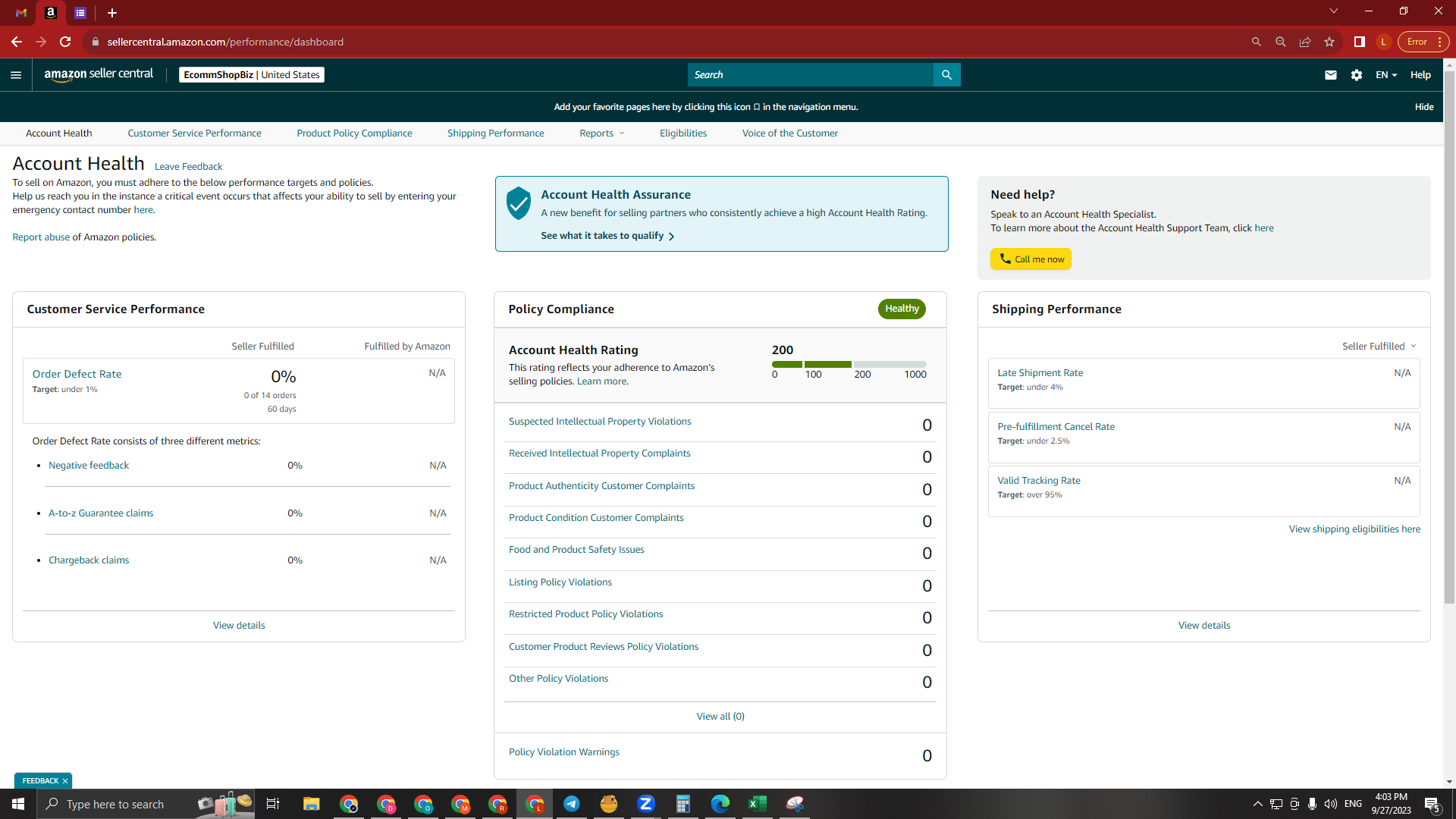Open Task View on the taskbar
This screenshot has height=819, width=1456.
273,804
